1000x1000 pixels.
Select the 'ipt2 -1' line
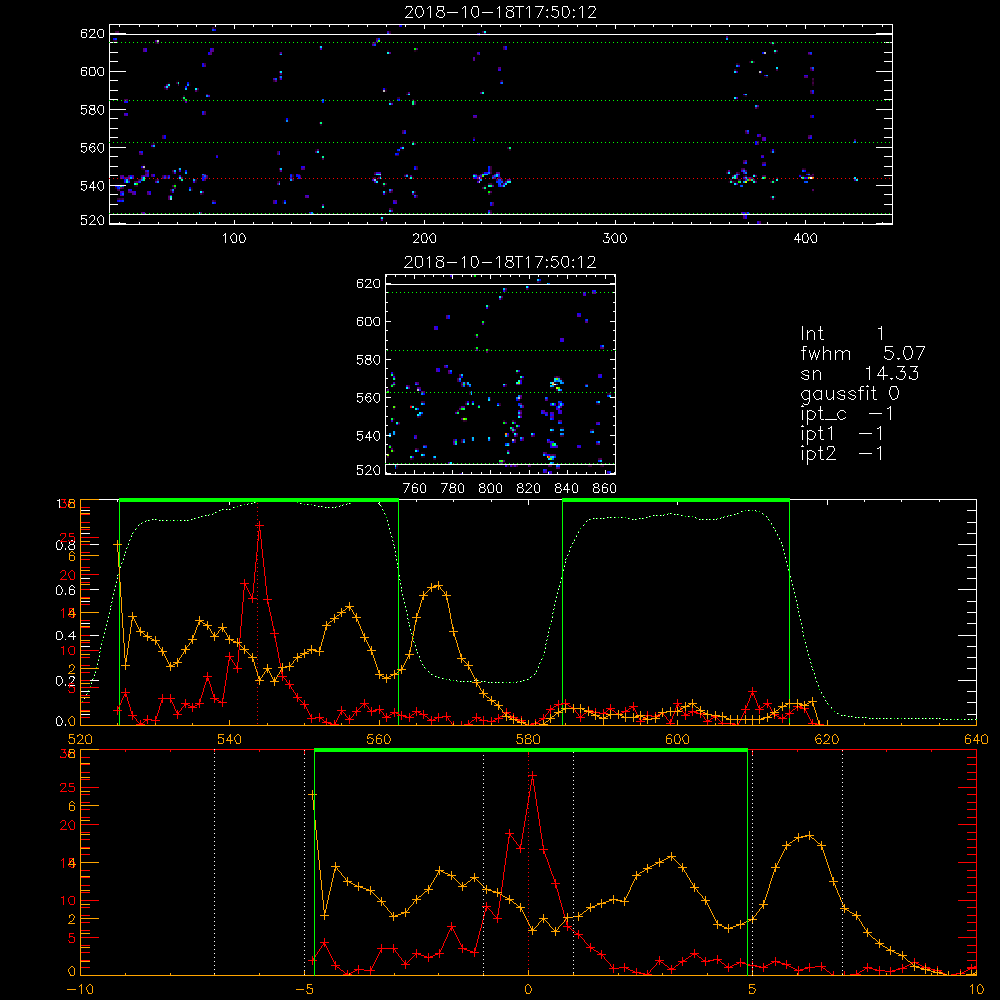click(x=842, y=453)
